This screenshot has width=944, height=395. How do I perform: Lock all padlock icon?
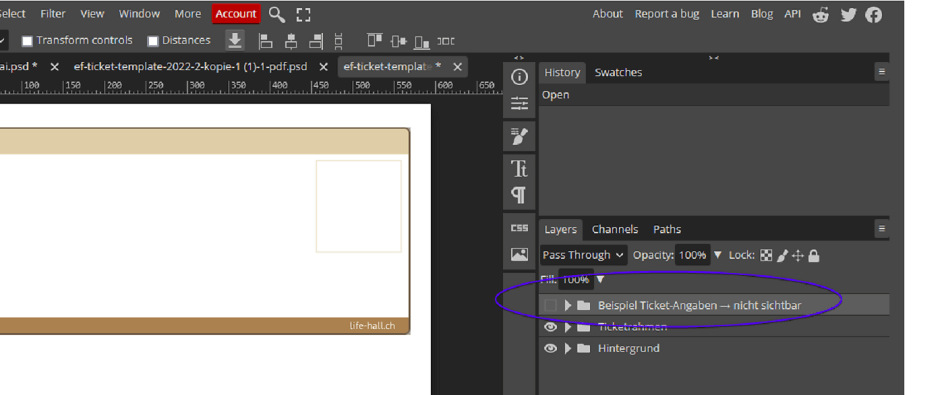(x=813, y=255)
